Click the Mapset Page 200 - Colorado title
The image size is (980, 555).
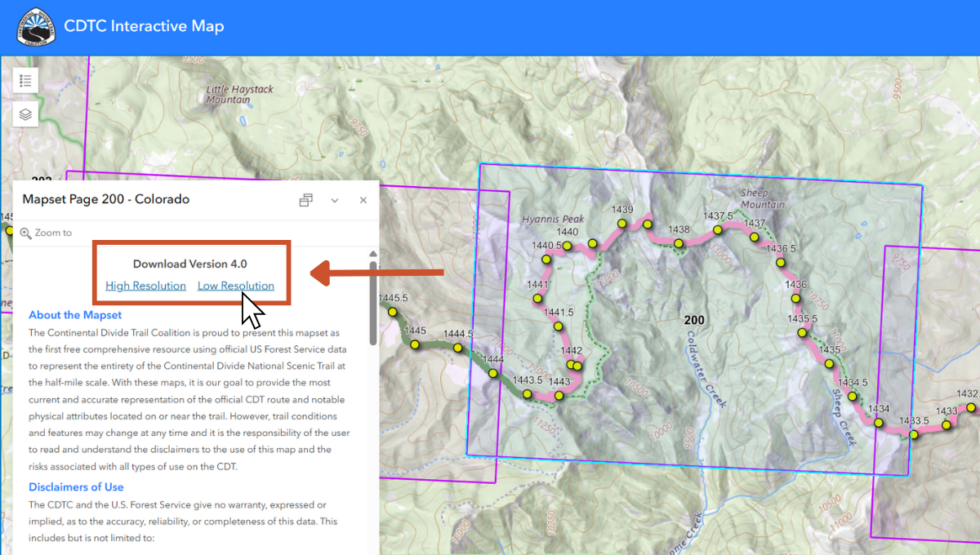(106, 199)
